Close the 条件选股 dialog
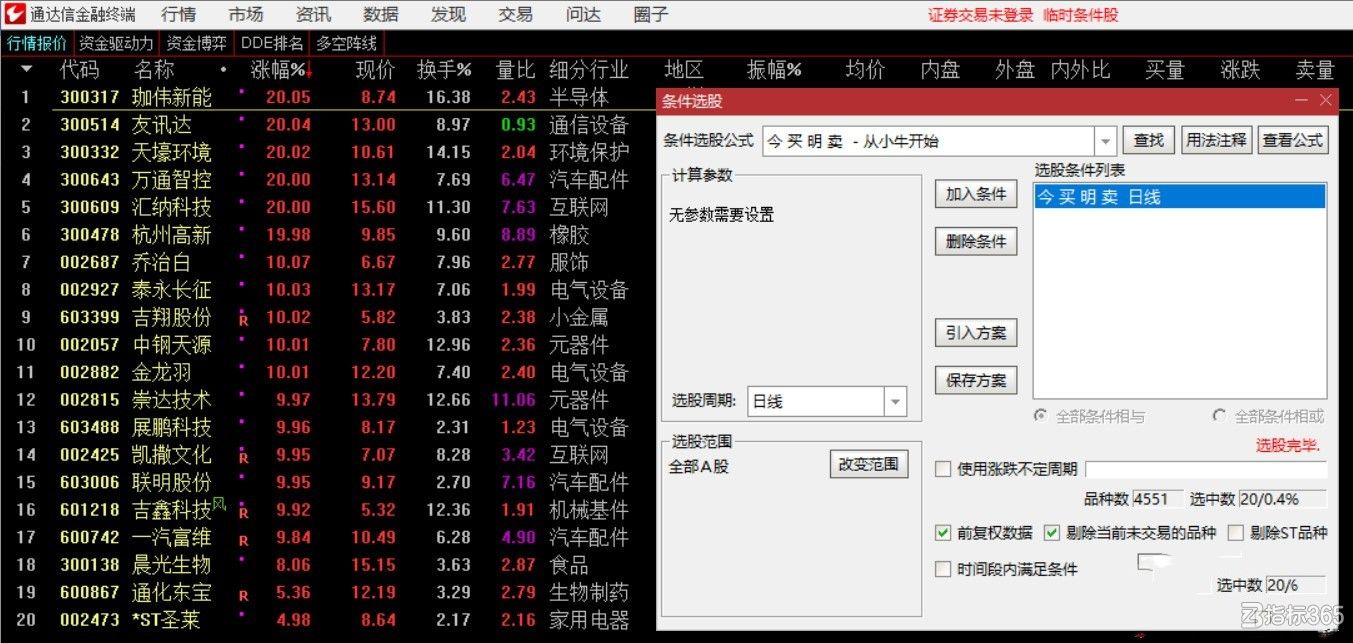The height and width of the screenshot is (643, 1353). (x=1326, y=101)
